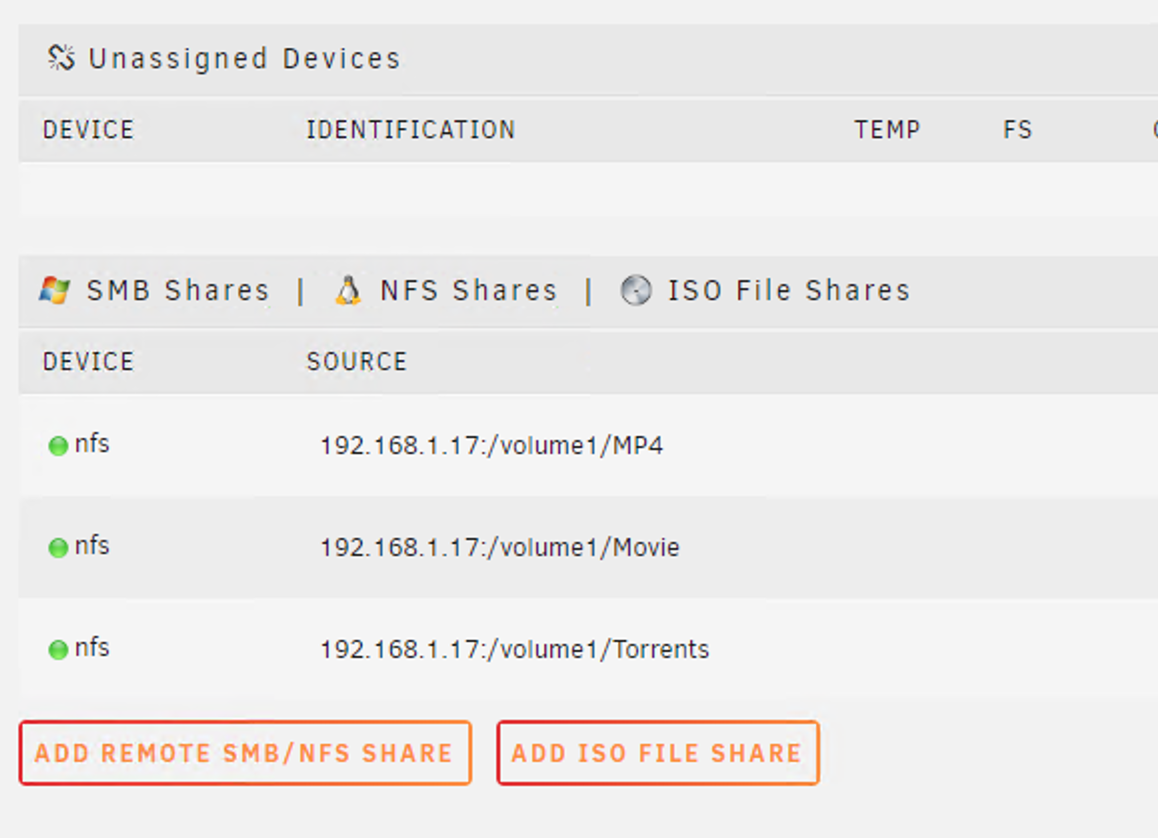Click green status dot for MP4 share
Image resolution: width=1158 pixels, height=838 pixels.
click(x=58, y=446)
